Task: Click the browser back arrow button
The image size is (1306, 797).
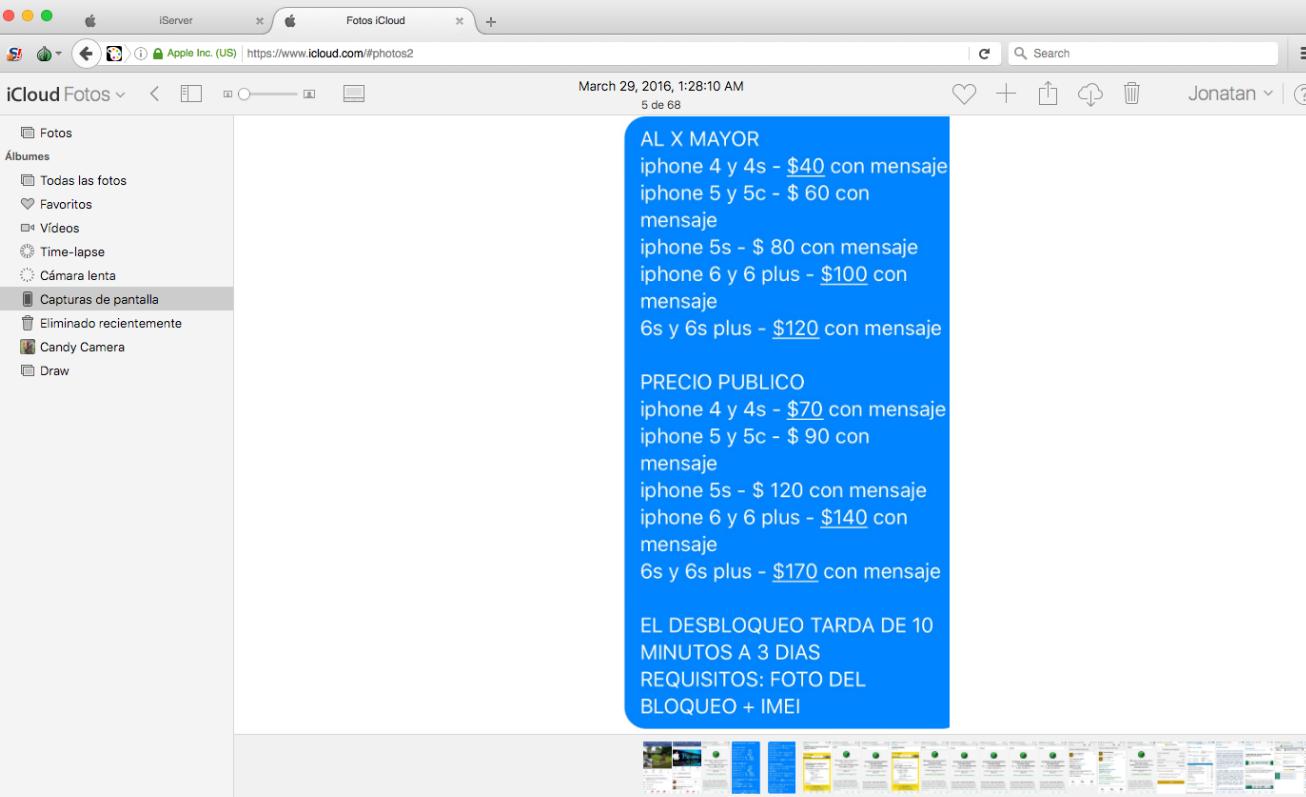Action: pyautogui.click(x=87, y=54)
